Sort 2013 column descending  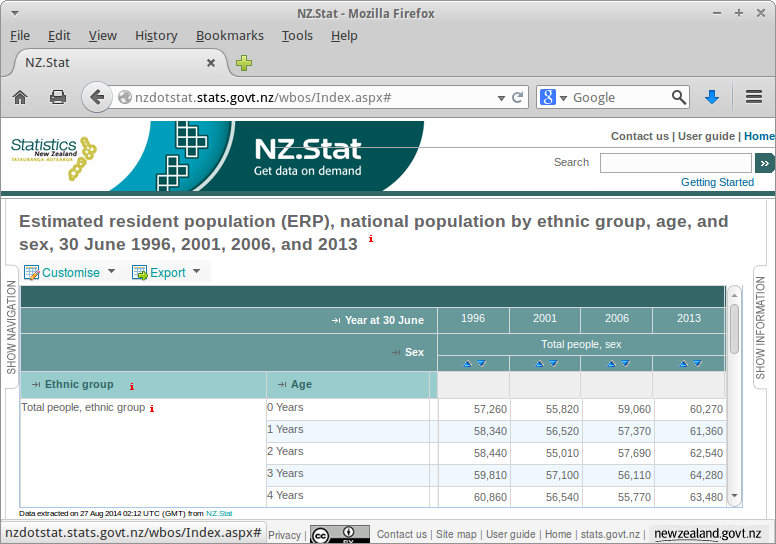697,363
